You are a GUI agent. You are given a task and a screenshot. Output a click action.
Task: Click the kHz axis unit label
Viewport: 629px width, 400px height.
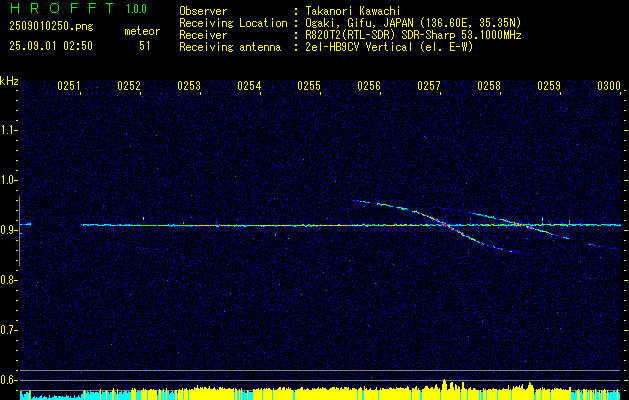(x=9, y=82)
